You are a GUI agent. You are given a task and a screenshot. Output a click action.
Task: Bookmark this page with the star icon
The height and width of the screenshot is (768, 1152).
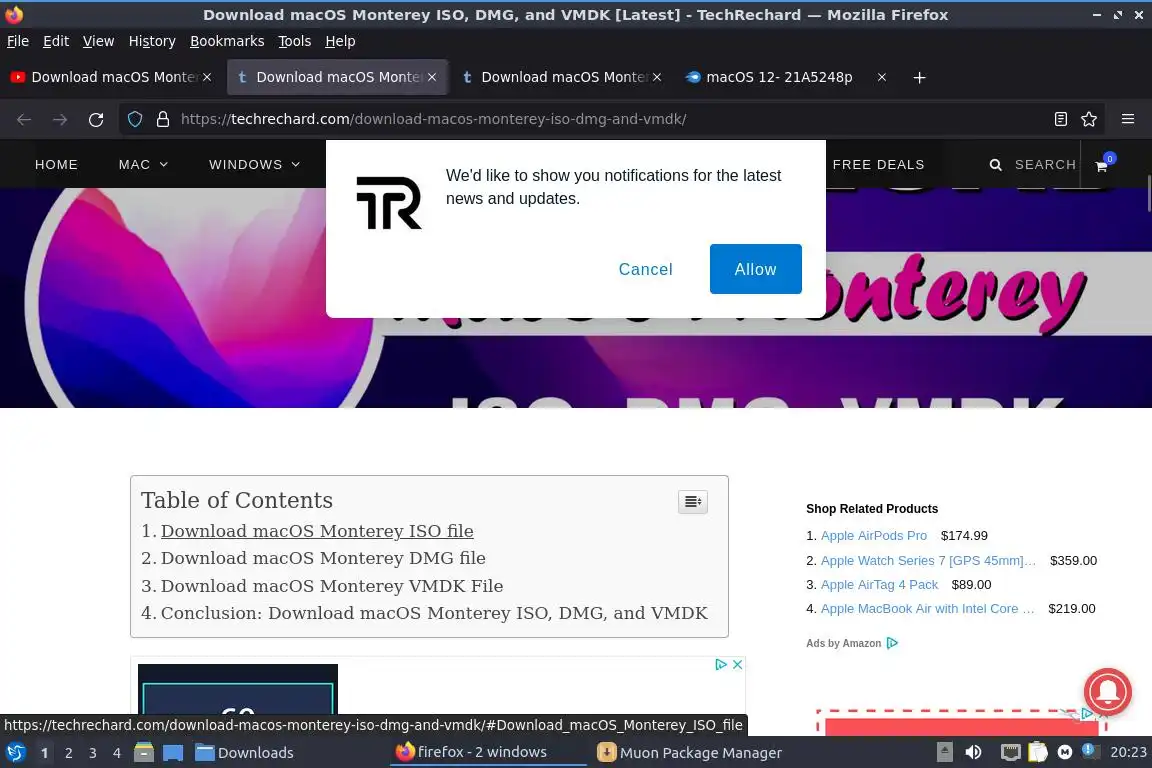click(1089, 119)
